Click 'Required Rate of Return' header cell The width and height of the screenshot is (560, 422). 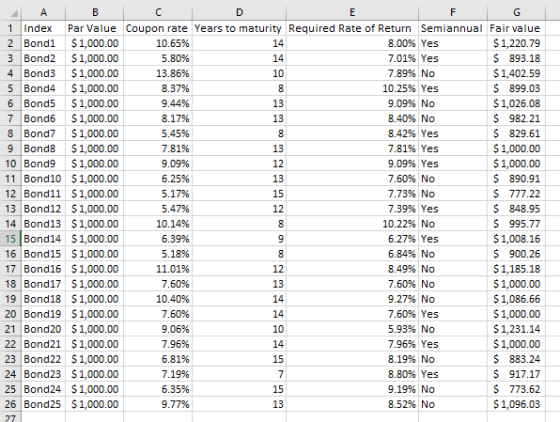pos(352,28)
